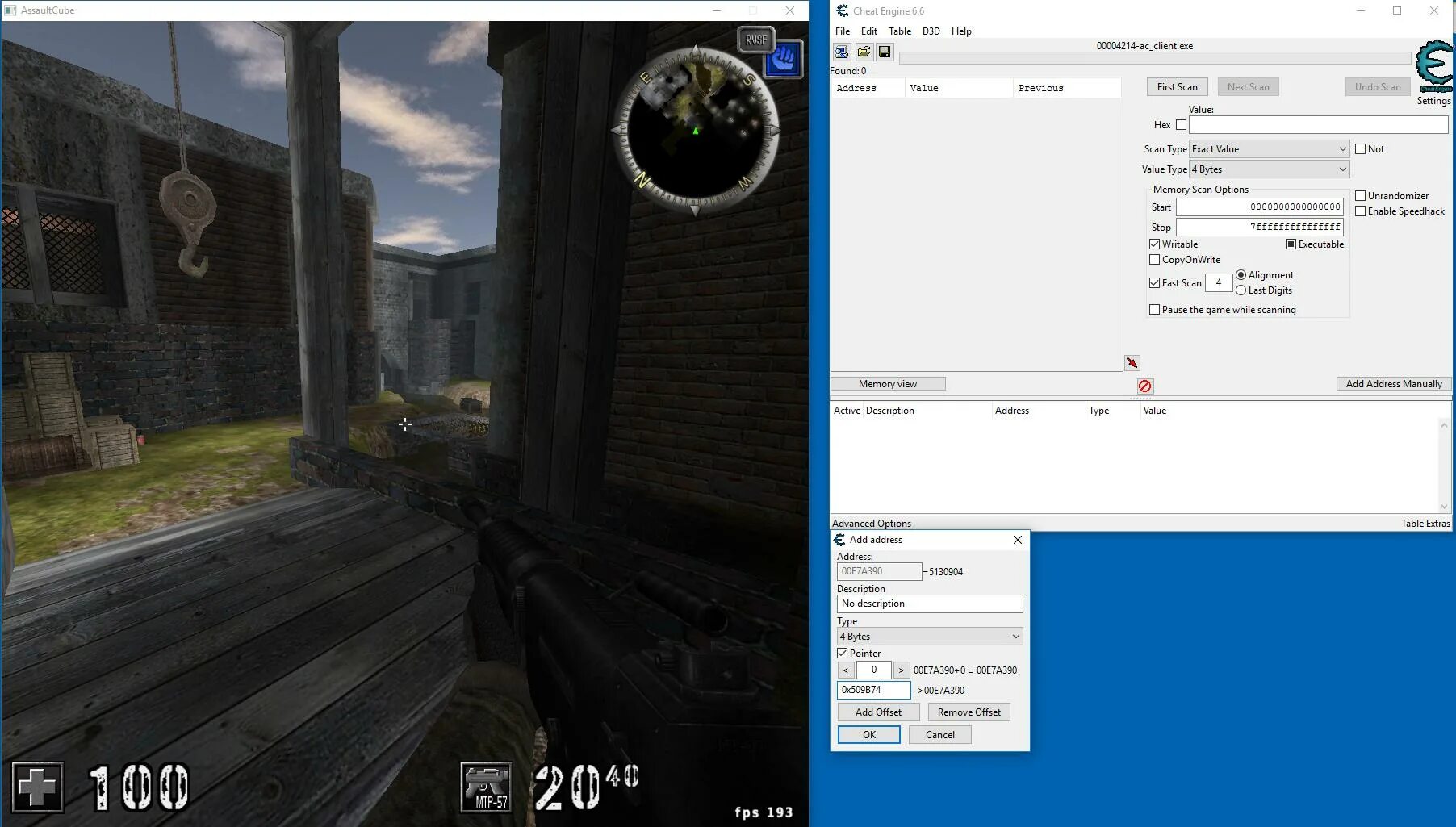This screenshot has height=827, width=1456.
Task: Open the Type dropdown in Add address
Action: click(x=930, y=637)
